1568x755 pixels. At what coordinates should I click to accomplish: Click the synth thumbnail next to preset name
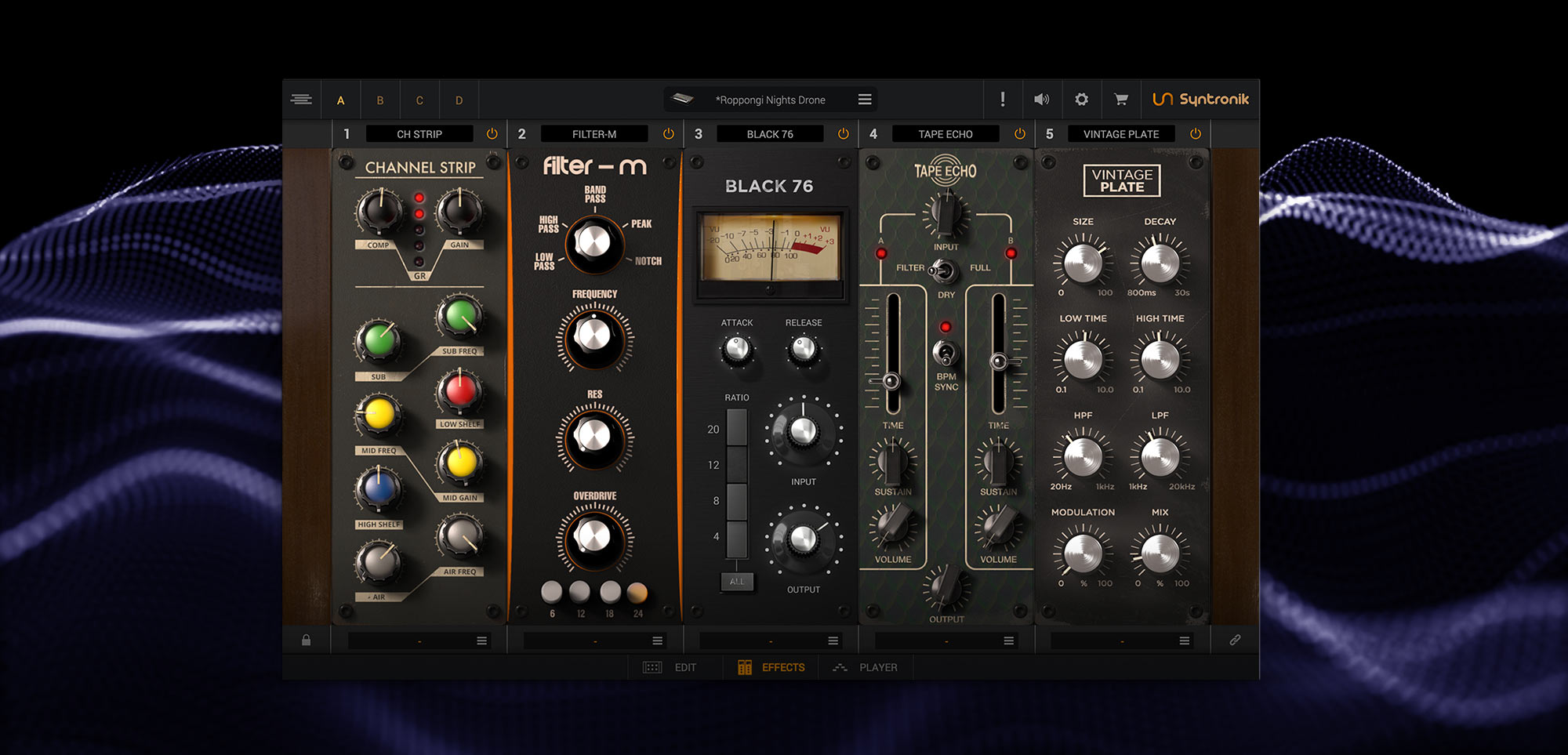click(683, 99)
